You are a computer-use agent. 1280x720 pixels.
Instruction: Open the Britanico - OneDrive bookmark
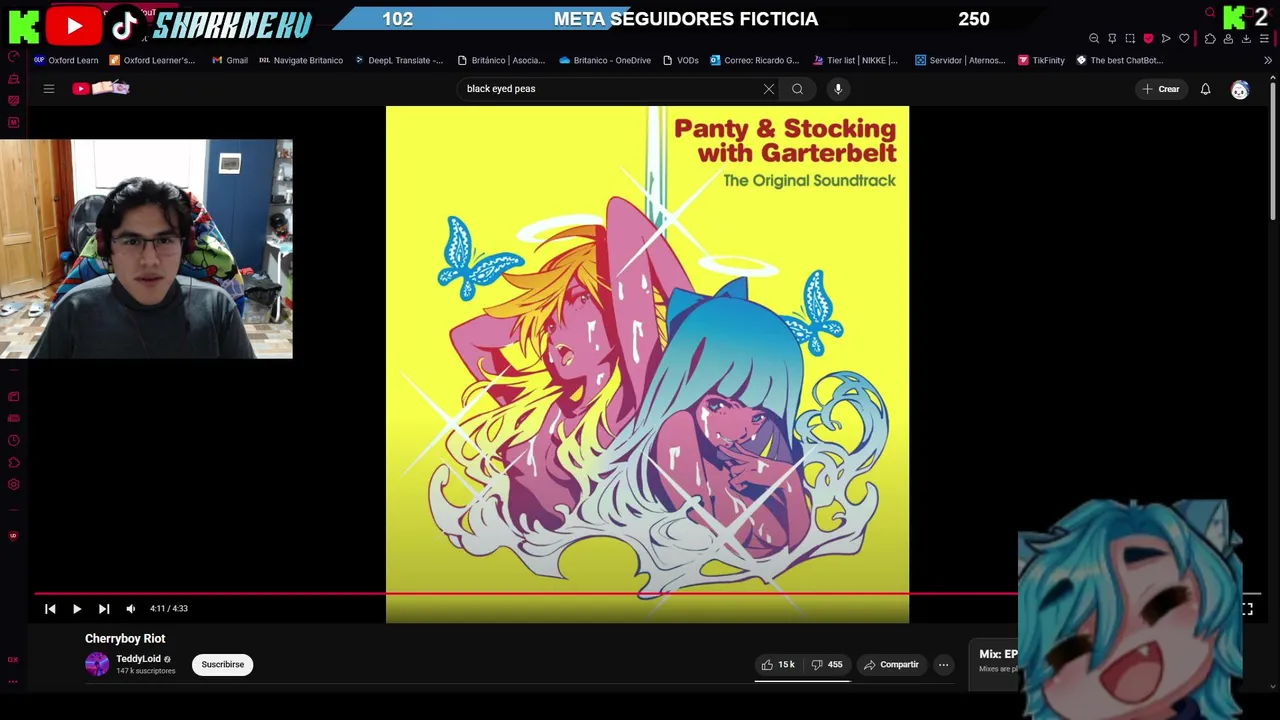point(605,60)
